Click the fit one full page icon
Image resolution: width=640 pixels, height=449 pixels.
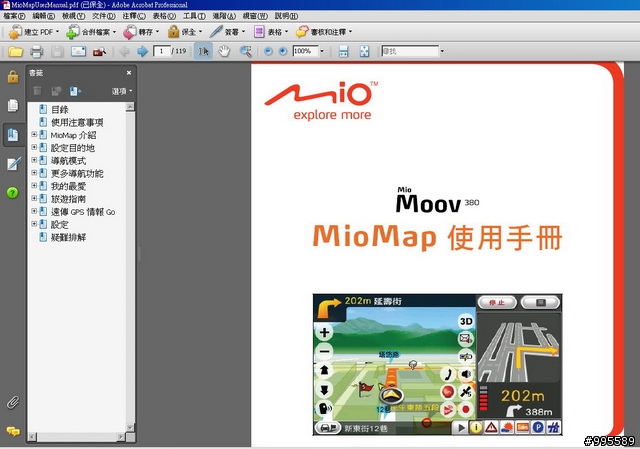point(364,51)
